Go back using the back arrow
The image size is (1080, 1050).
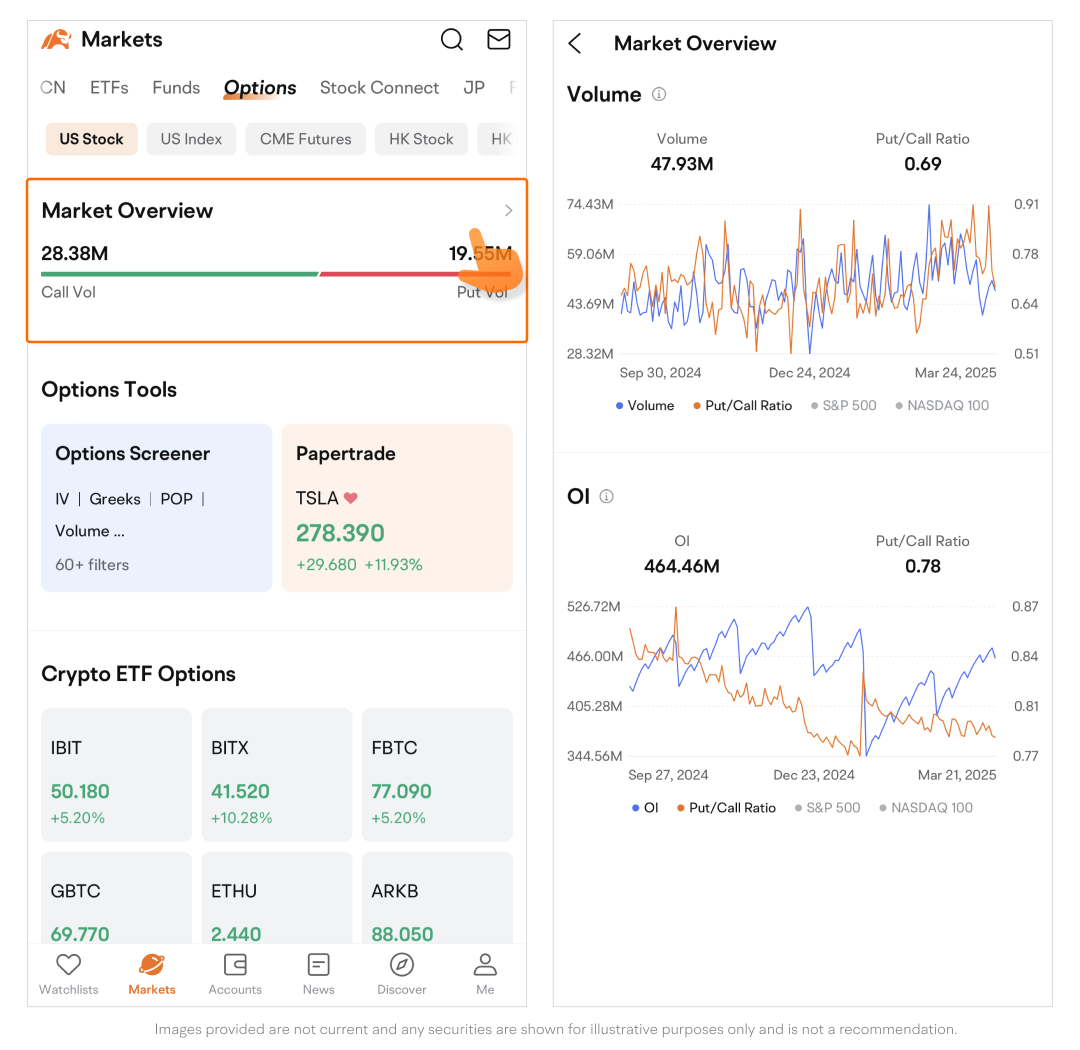pos(575,43)
